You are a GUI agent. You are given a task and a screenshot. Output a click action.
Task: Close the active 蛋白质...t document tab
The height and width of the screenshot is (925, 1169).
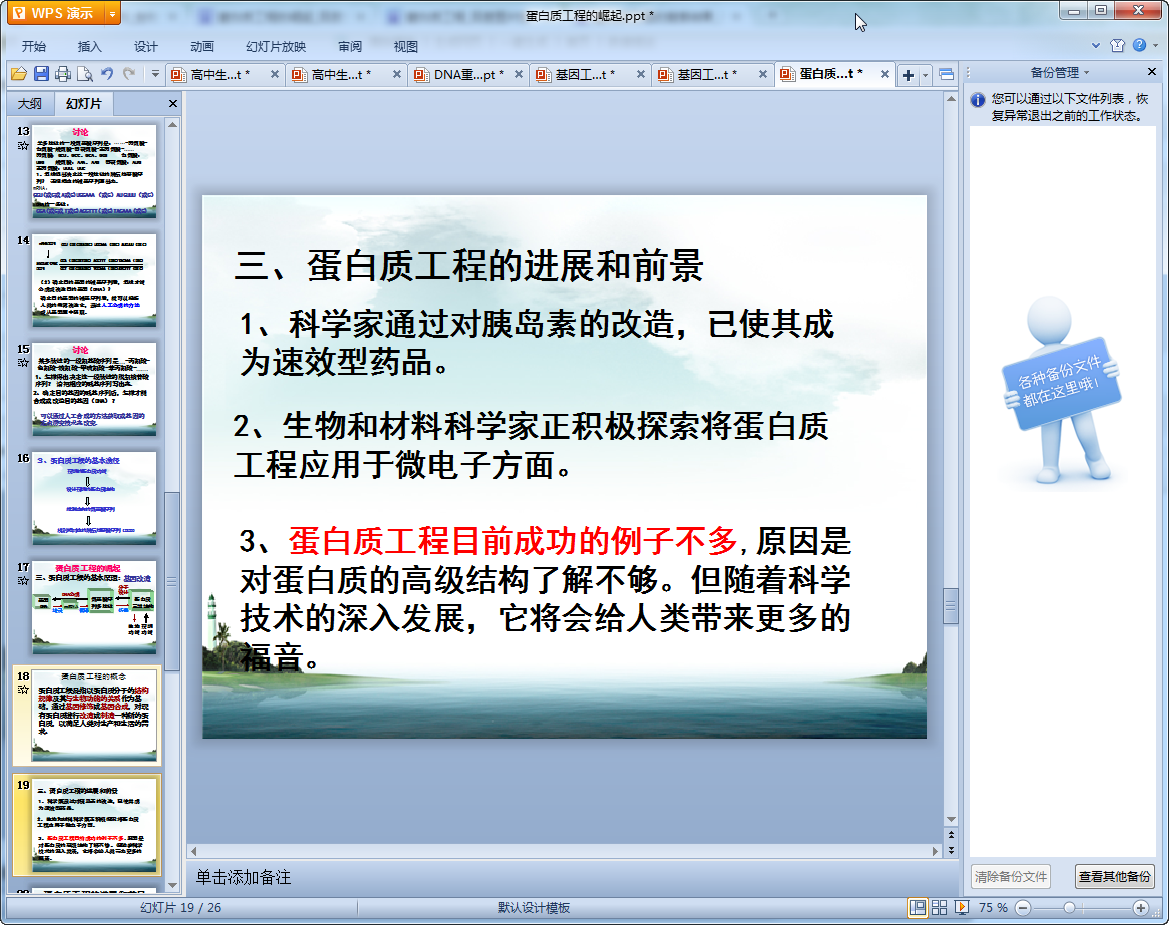pos(885,74)
